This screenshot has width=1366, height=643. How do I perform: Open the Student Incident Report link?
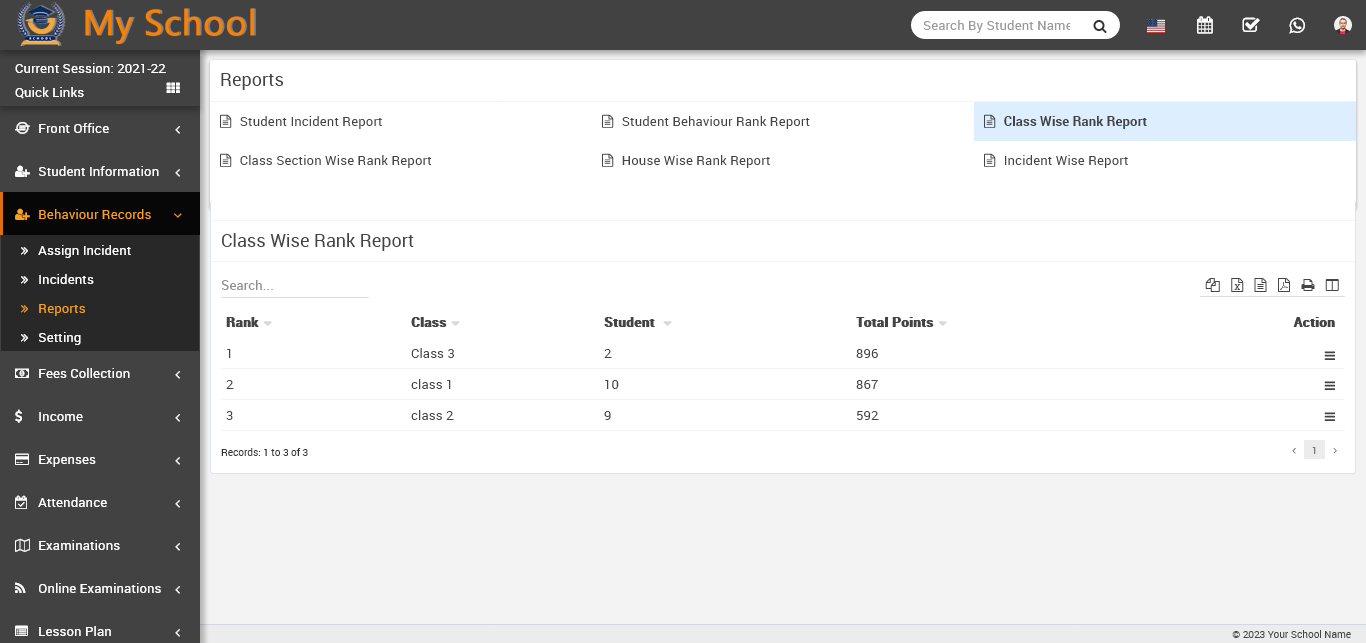click(x=310, y=122)
